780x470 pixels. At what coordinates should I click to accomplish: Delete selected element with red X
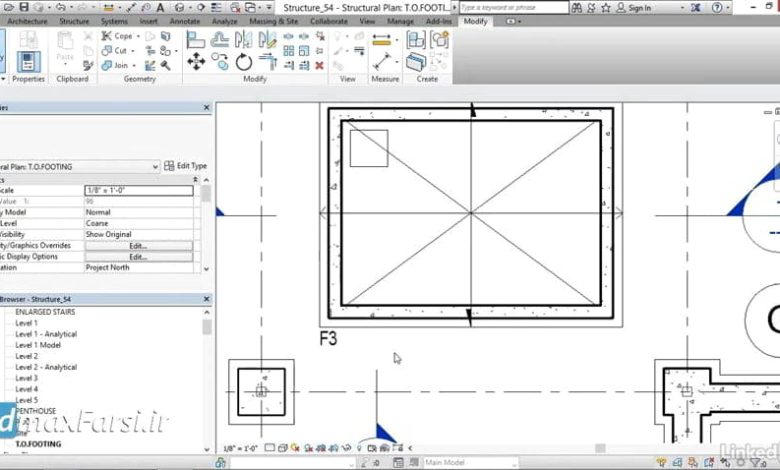pyautogui.click(x=319, y=65)
